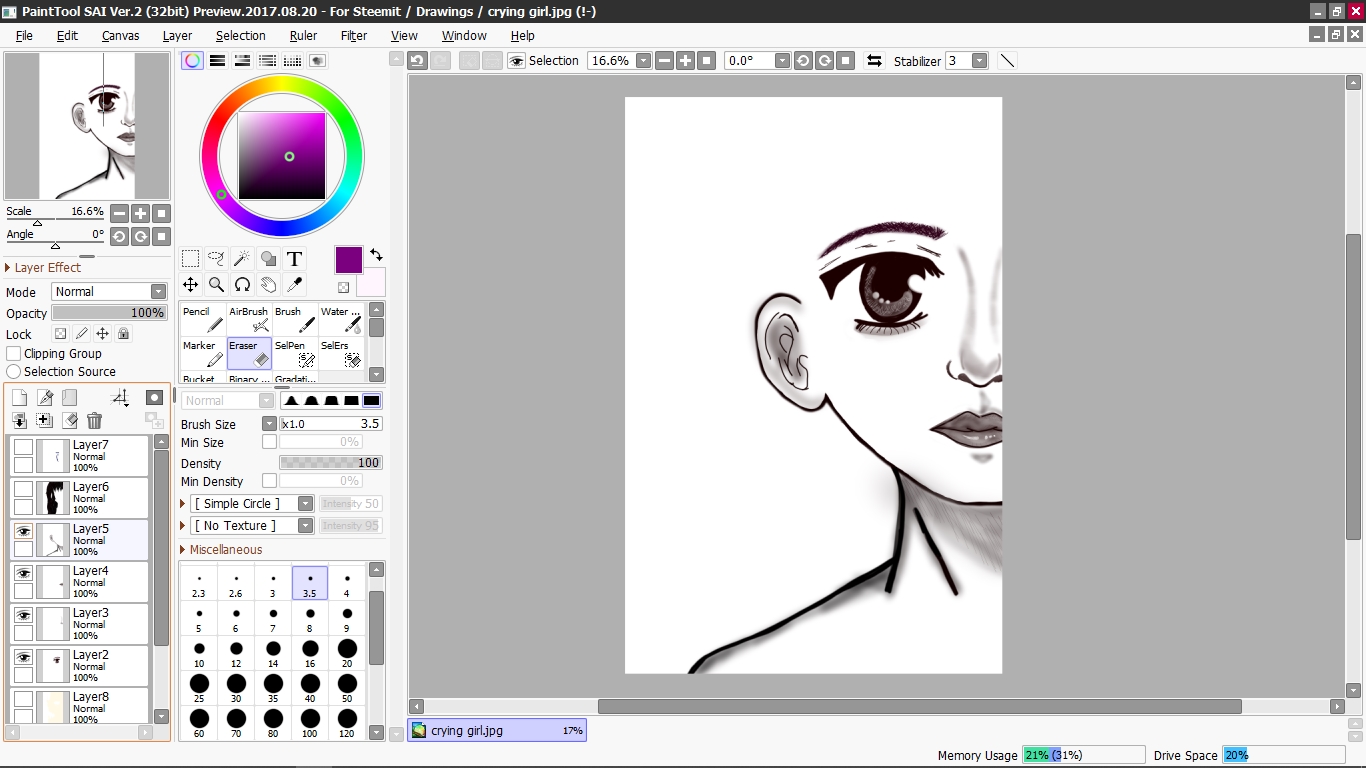This screenshot has width=1366, height=768.
Task: Hide Layer5 using its eye icon
Action: [23, 532]
